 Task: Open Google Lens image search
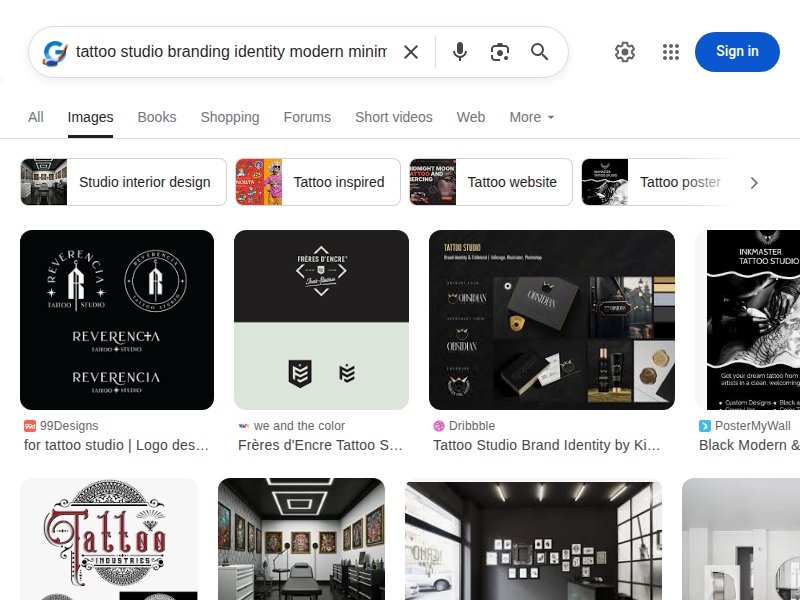click(500, 52)
